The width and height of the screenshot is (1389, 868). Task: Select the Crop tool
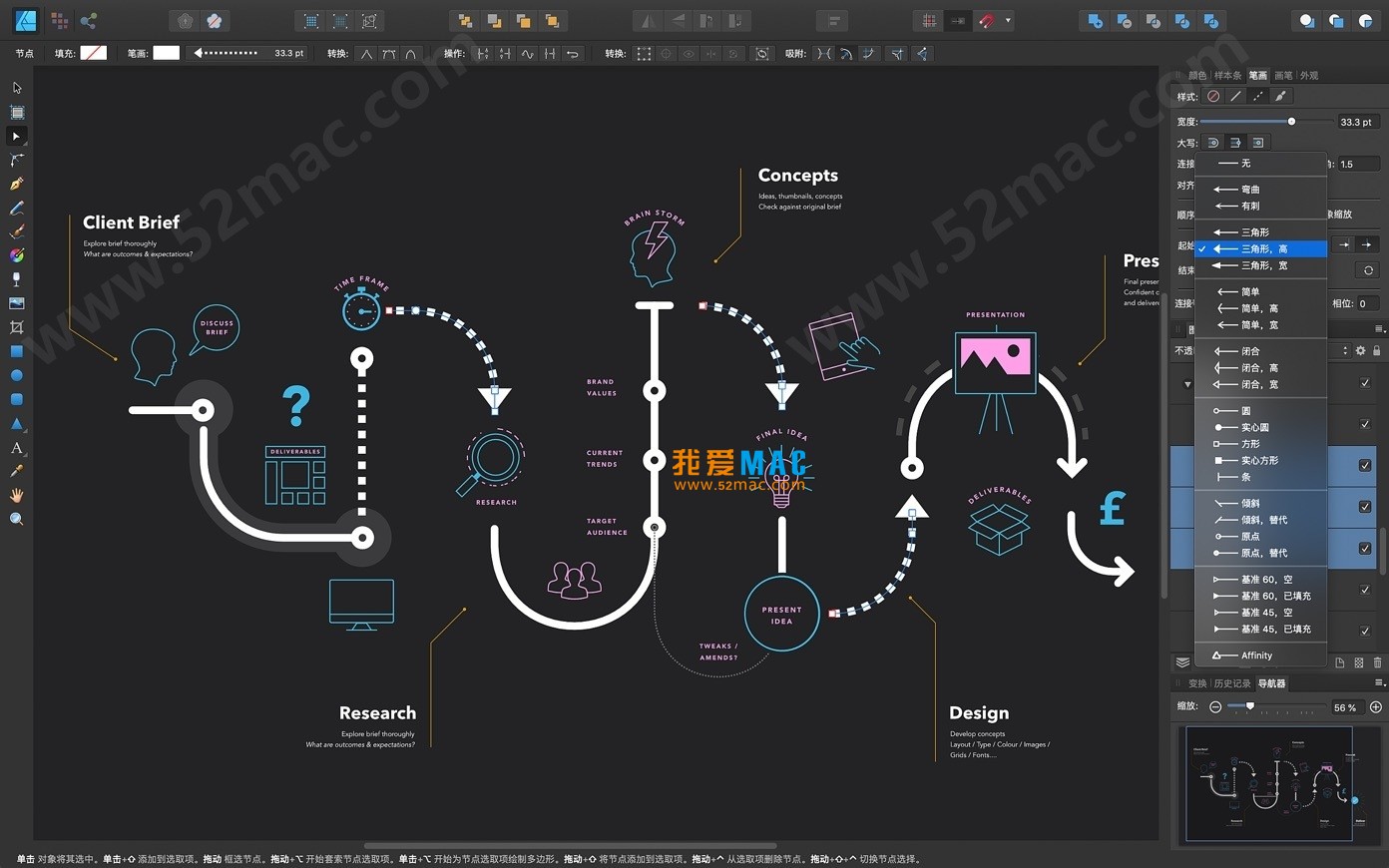(17, 327)
